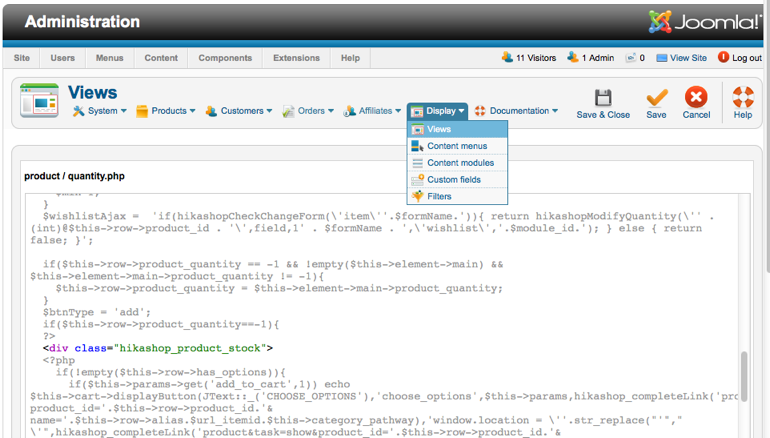This screenshot has width=770, height=438.
Task: Open the Users menu
Action: click(63, 58)
